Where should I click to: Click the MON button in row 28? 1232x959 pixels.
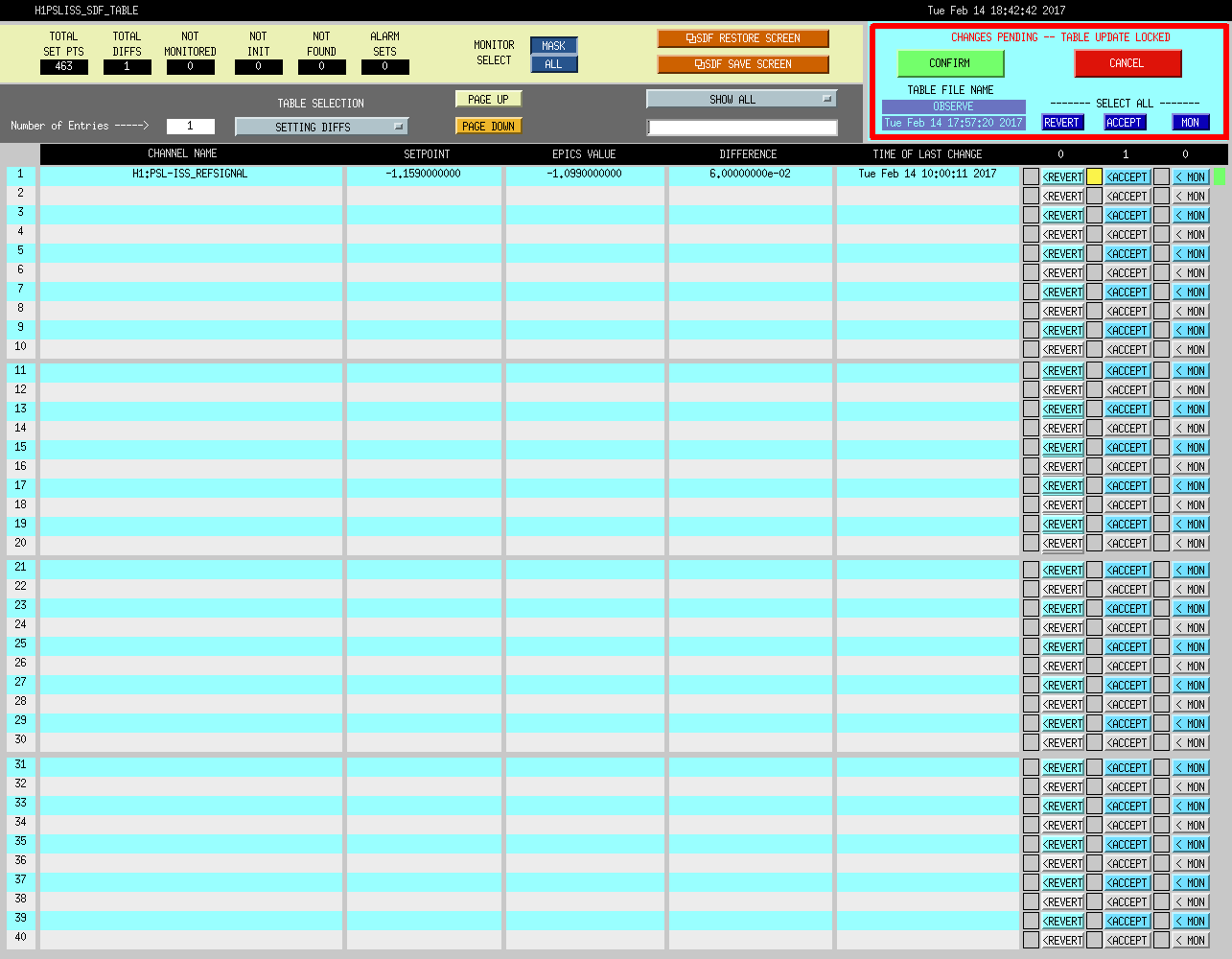(1191, 705)
